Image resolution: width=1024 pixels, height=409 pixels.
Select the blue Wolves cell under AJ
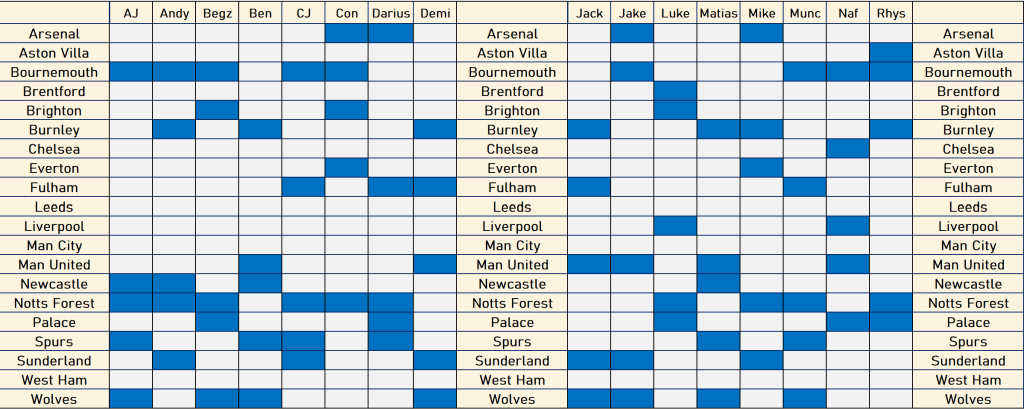point(130,399)
